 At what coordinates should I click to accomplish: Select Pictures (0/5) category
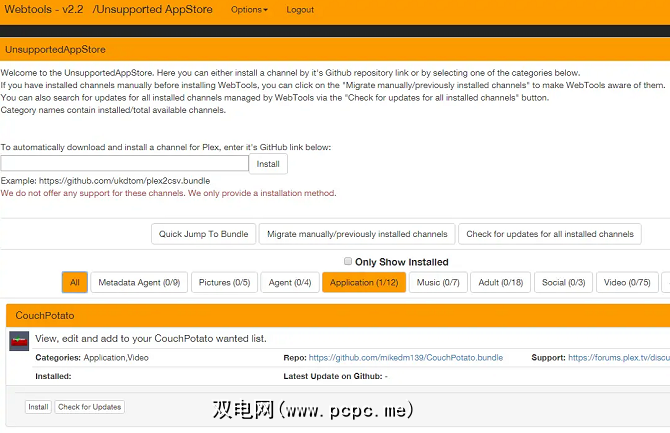(224, 283)
